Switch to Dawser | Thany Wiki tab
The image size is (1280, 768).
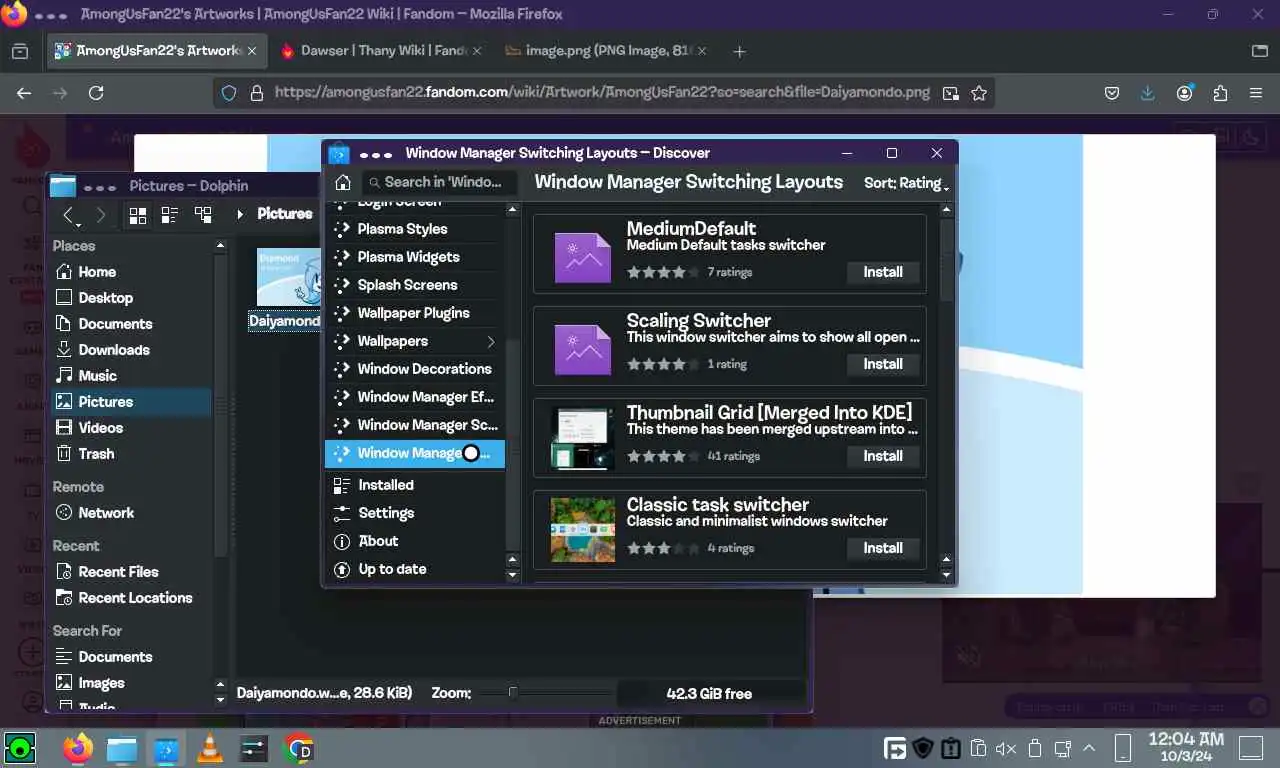pos(380,51)
